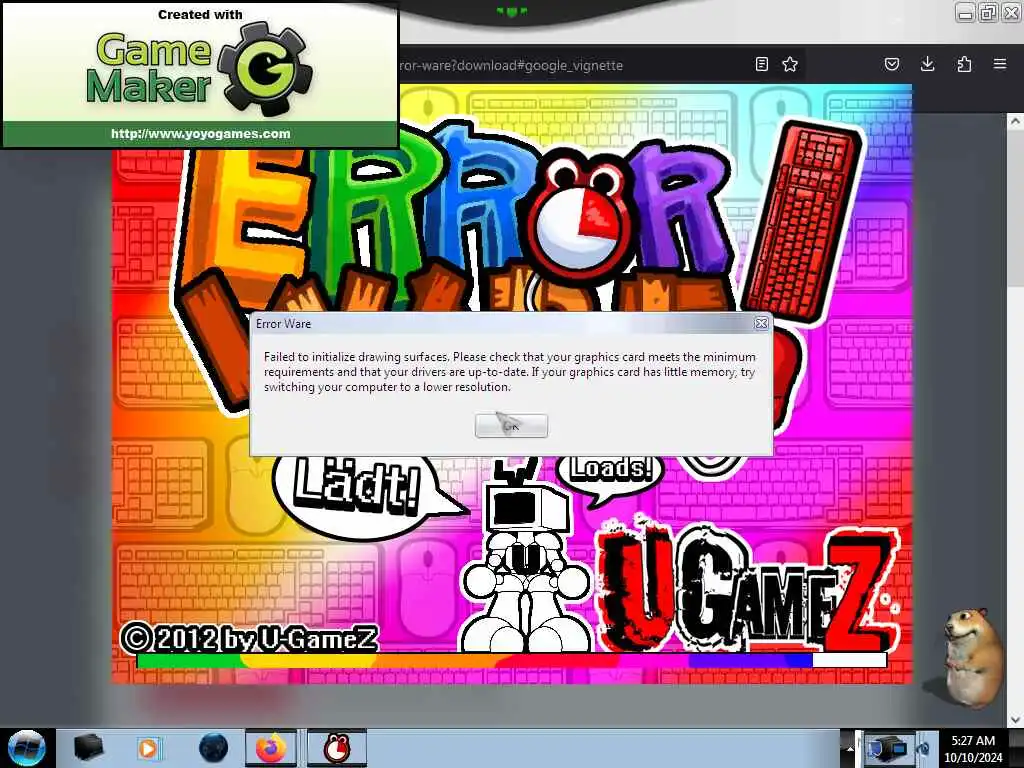Show hidden system tray icons arrow
The width and height of the screenshot is (1024, 768).
tap(850, 749)
